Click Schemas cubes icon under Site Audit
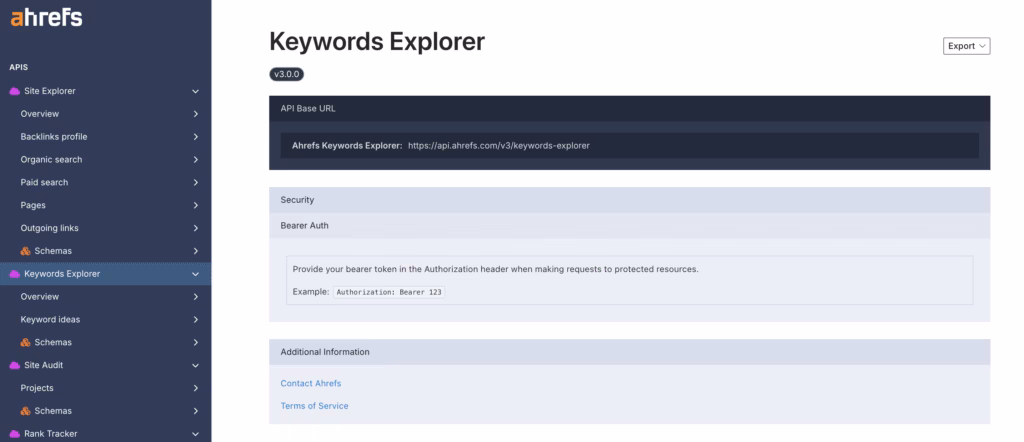This screenshot has width=1024, height=442. click(26, 411)
